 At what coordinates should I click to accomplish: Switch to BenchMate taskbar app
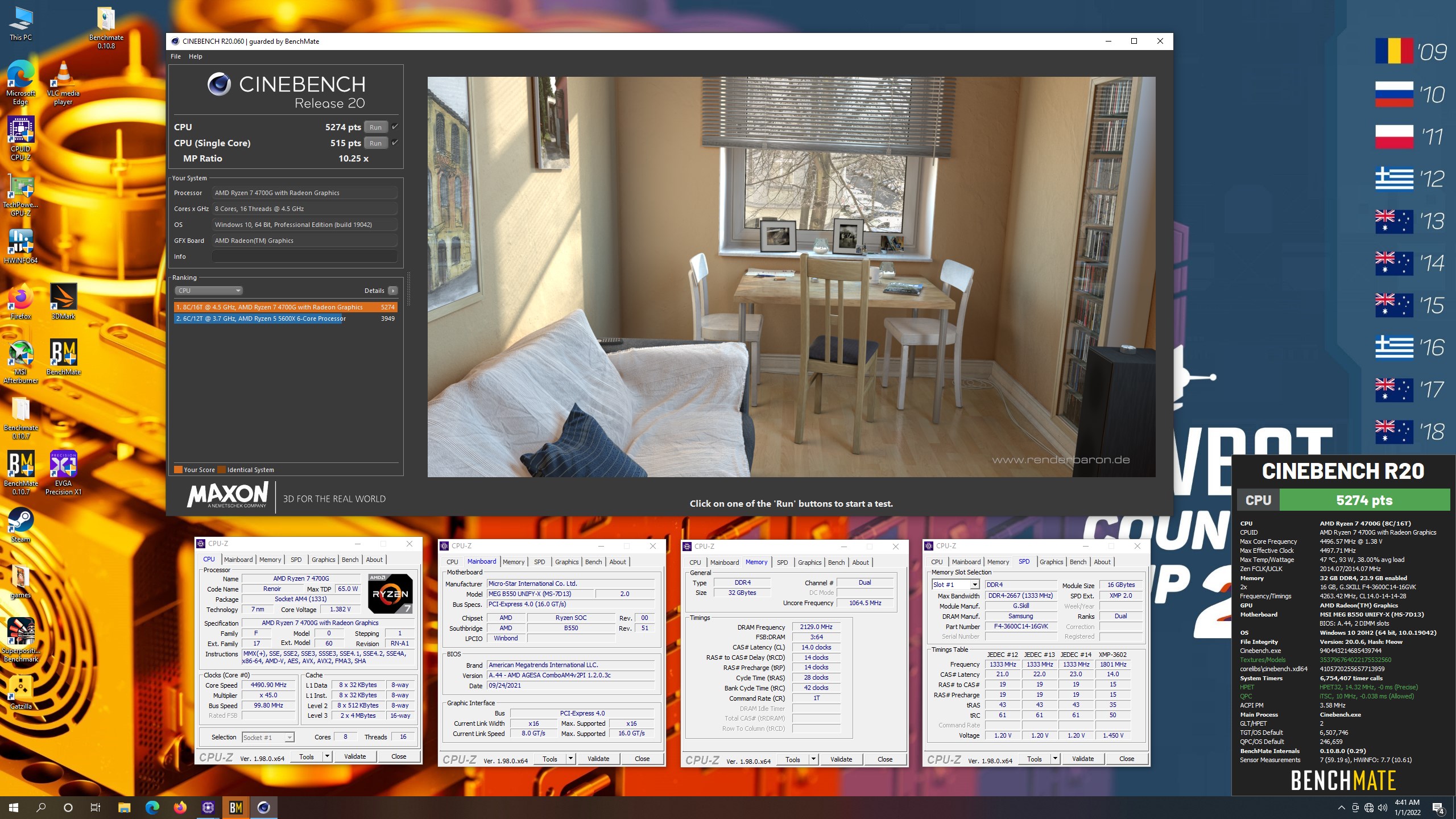[x=235, y=808]
